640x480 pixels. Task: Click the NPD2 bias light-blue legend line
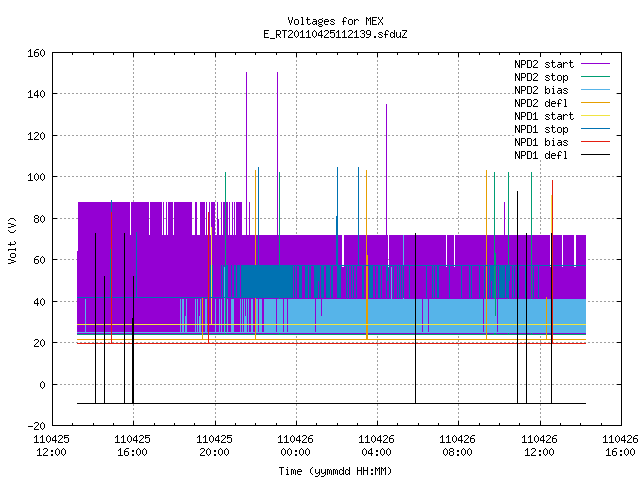595,90
